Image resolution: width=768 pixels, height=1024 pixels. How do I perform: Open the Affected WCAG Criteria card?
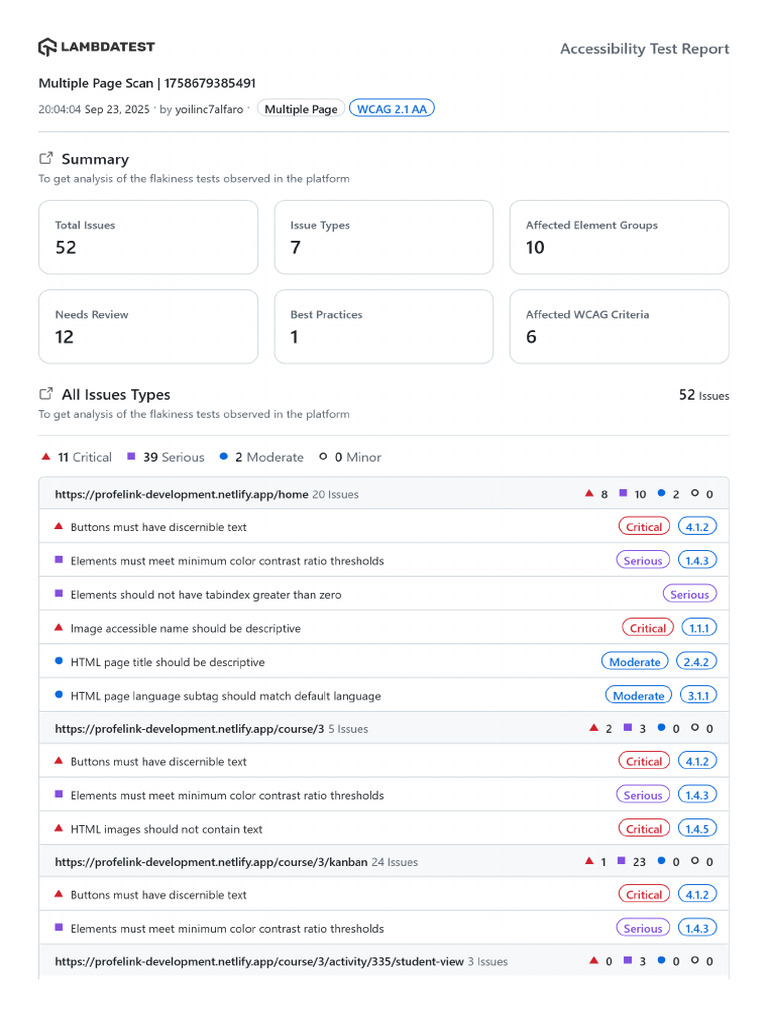(619, 327)
